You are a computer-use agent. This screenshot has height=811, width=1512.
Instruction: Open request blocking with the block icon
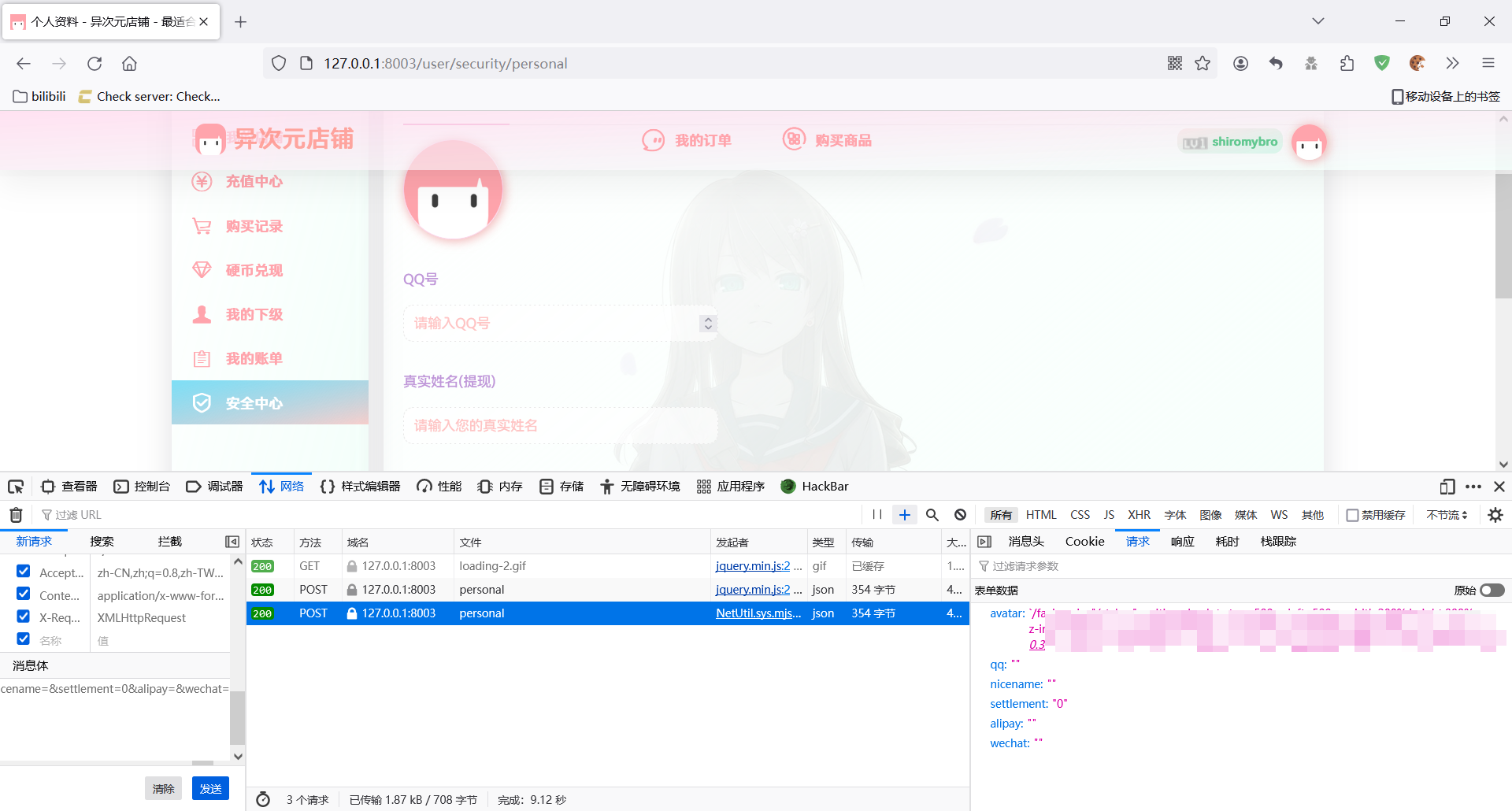tap(959, 514)
